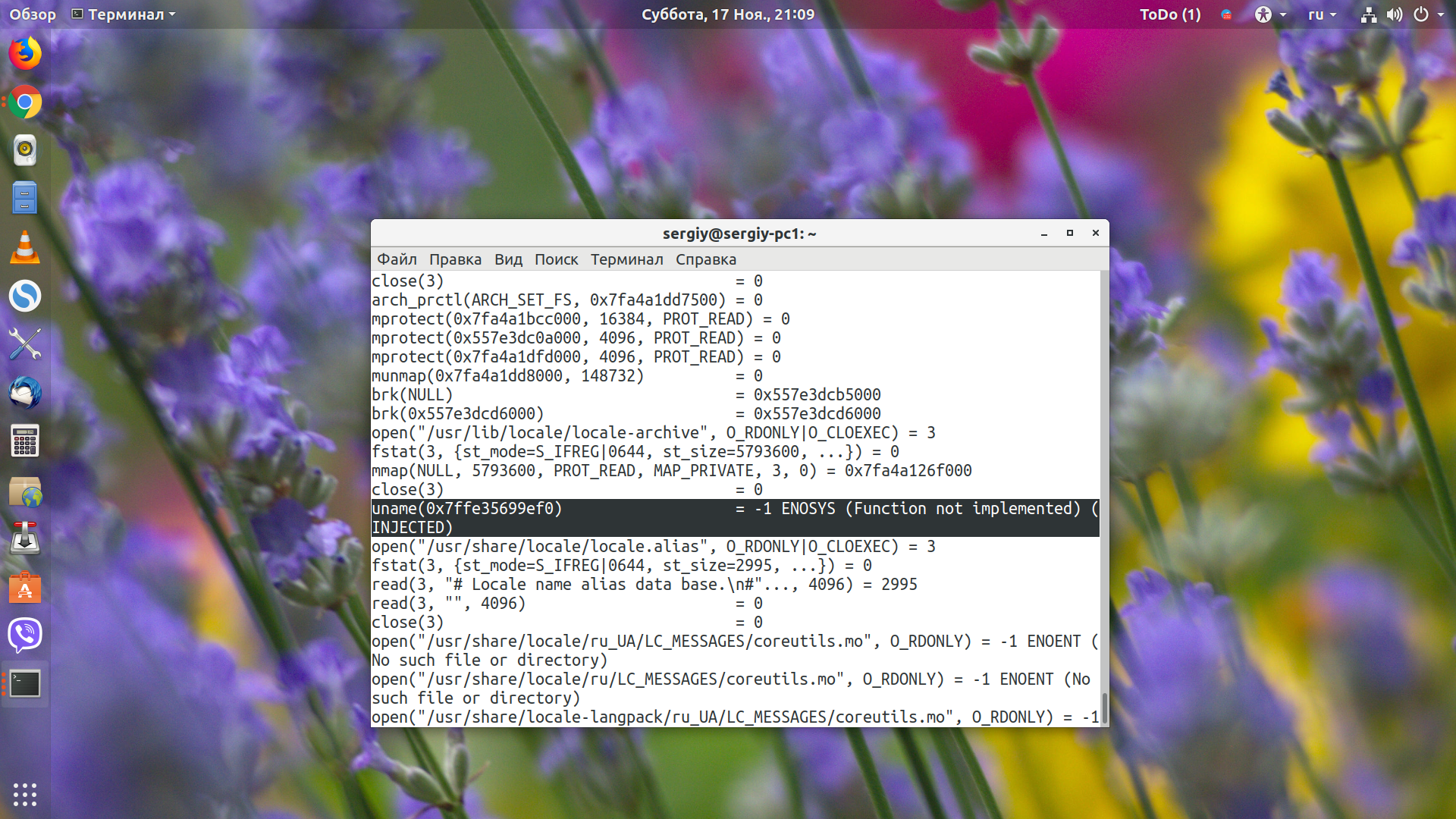Open Simplenote blue icon in dock
The height and width of the screenshot is (819, 1456).
(25, 296)
